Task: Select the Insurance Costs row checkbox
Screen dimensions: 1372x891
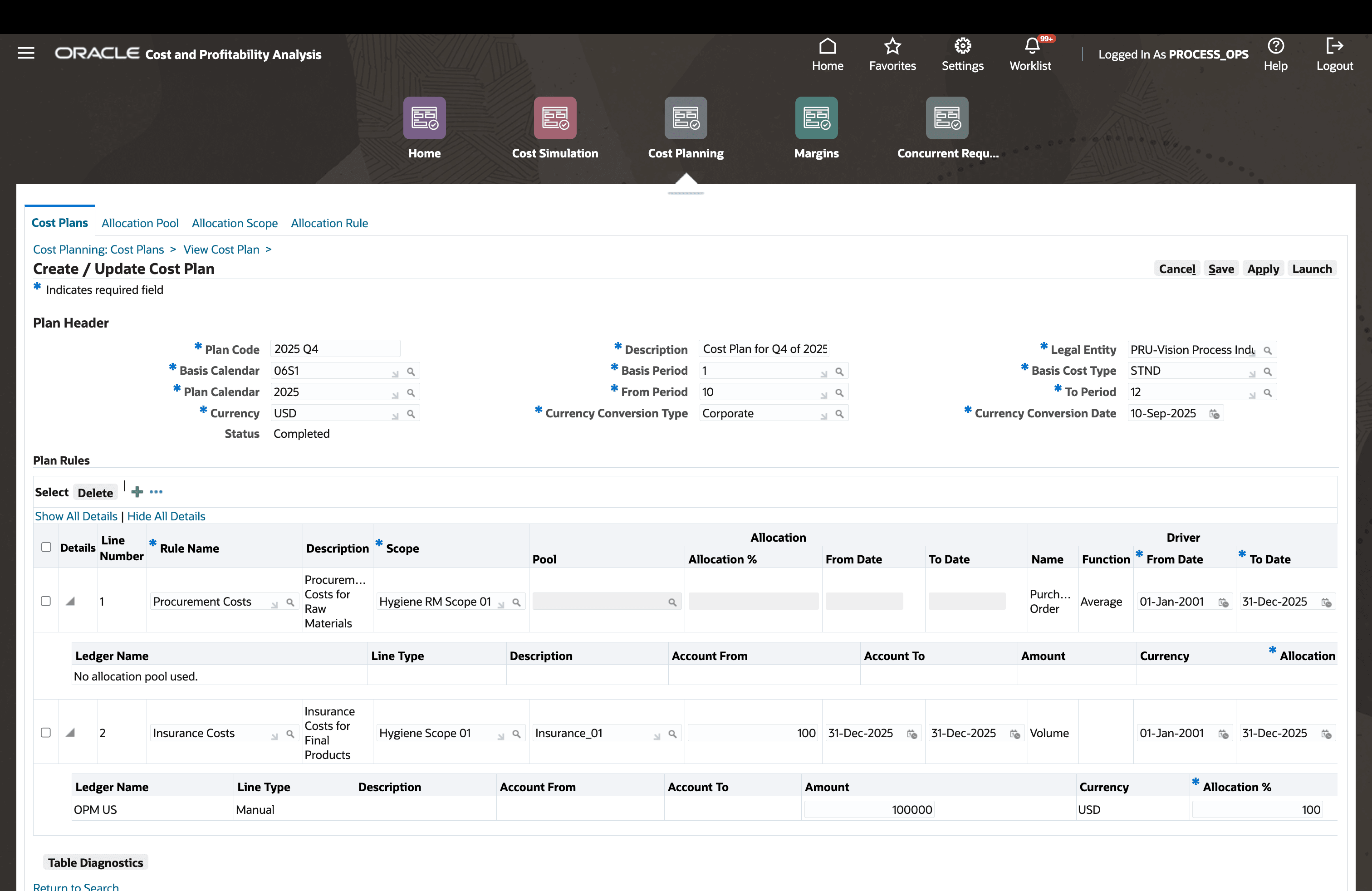Action: click(46, 733)
